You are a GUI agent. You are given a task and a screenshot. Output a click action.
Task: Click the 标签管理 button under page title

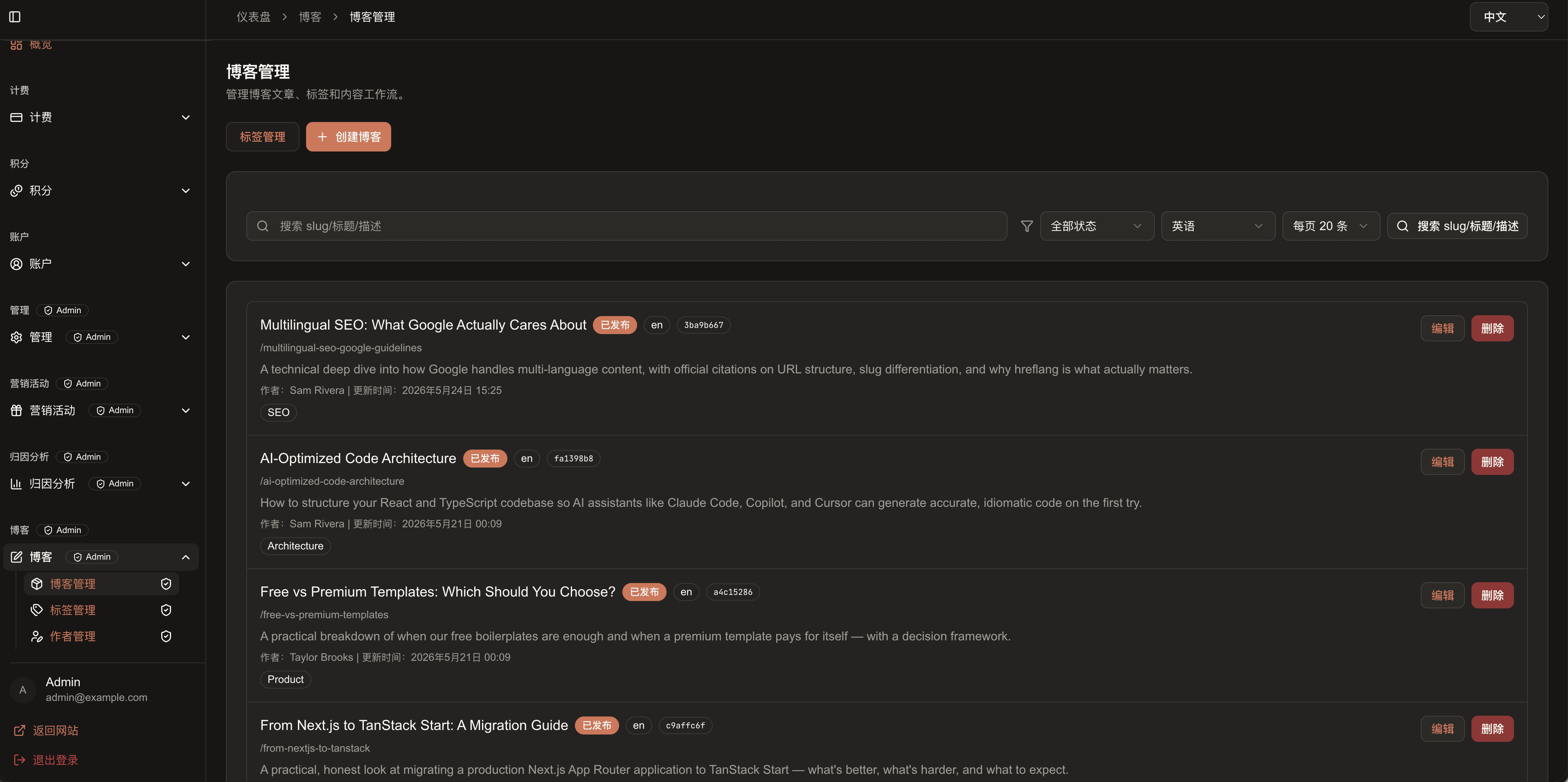pos(262,137)
